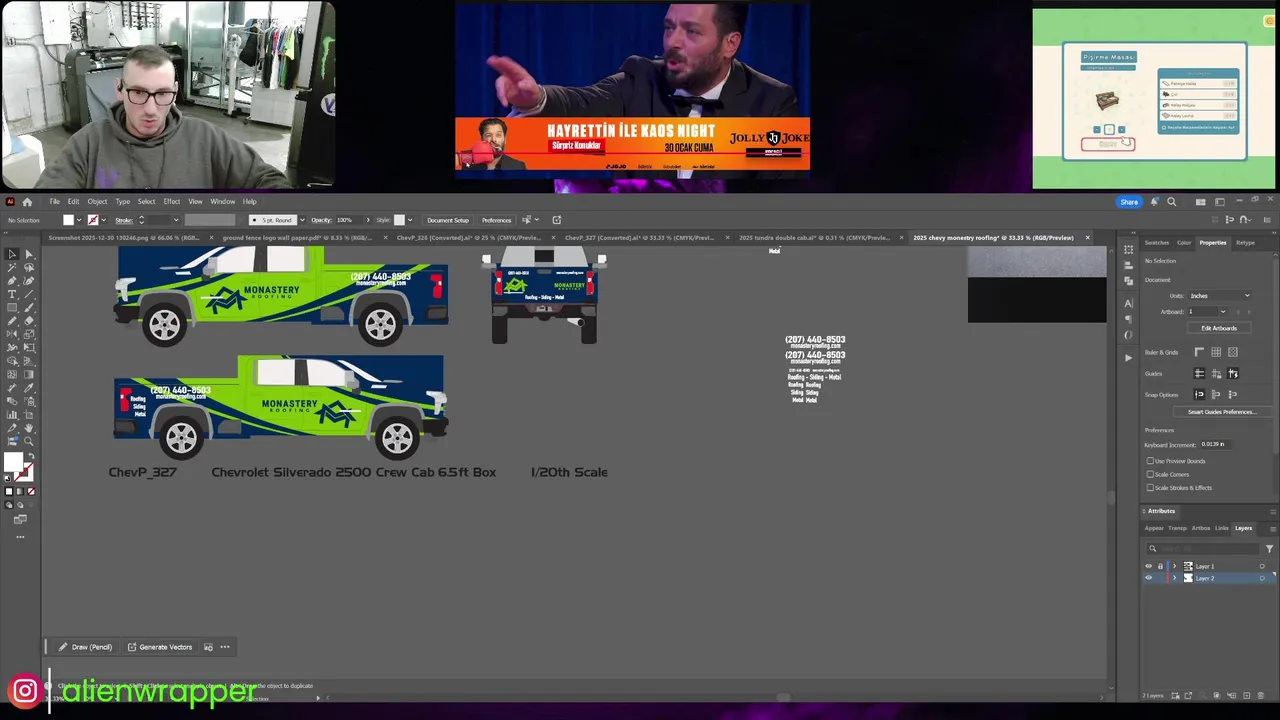Open the Effect menu
1280x720 pixels.
pyautogui.click(x=171, y=201)
